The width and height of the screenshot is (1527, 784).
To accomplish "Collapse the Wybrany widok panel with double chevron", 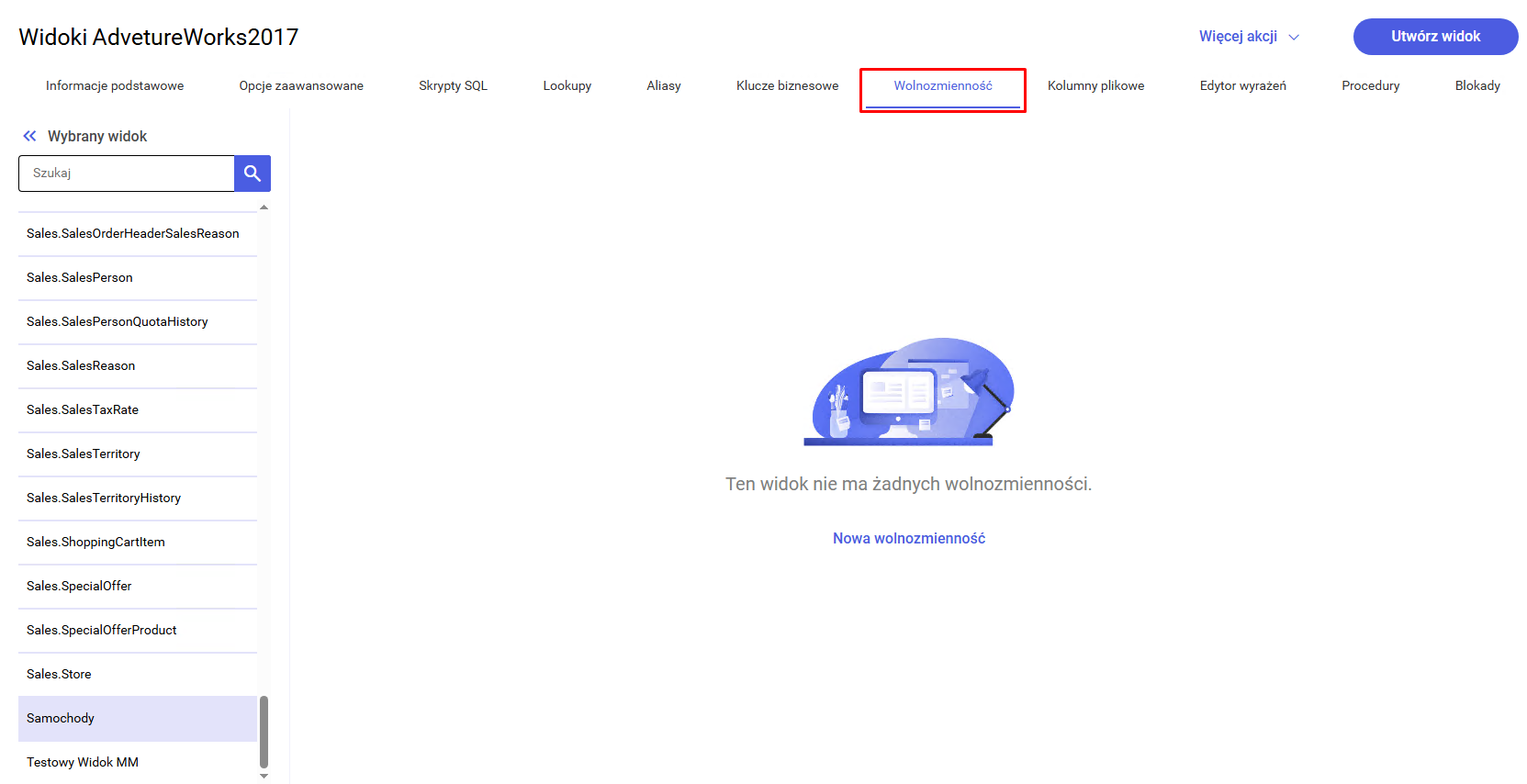I will pos(29,136).
